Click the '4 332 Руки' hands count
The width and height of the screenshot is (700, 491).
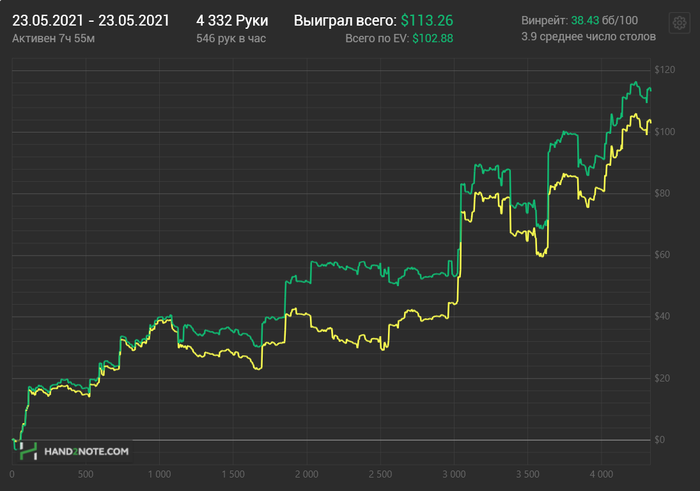coord(232,21)
